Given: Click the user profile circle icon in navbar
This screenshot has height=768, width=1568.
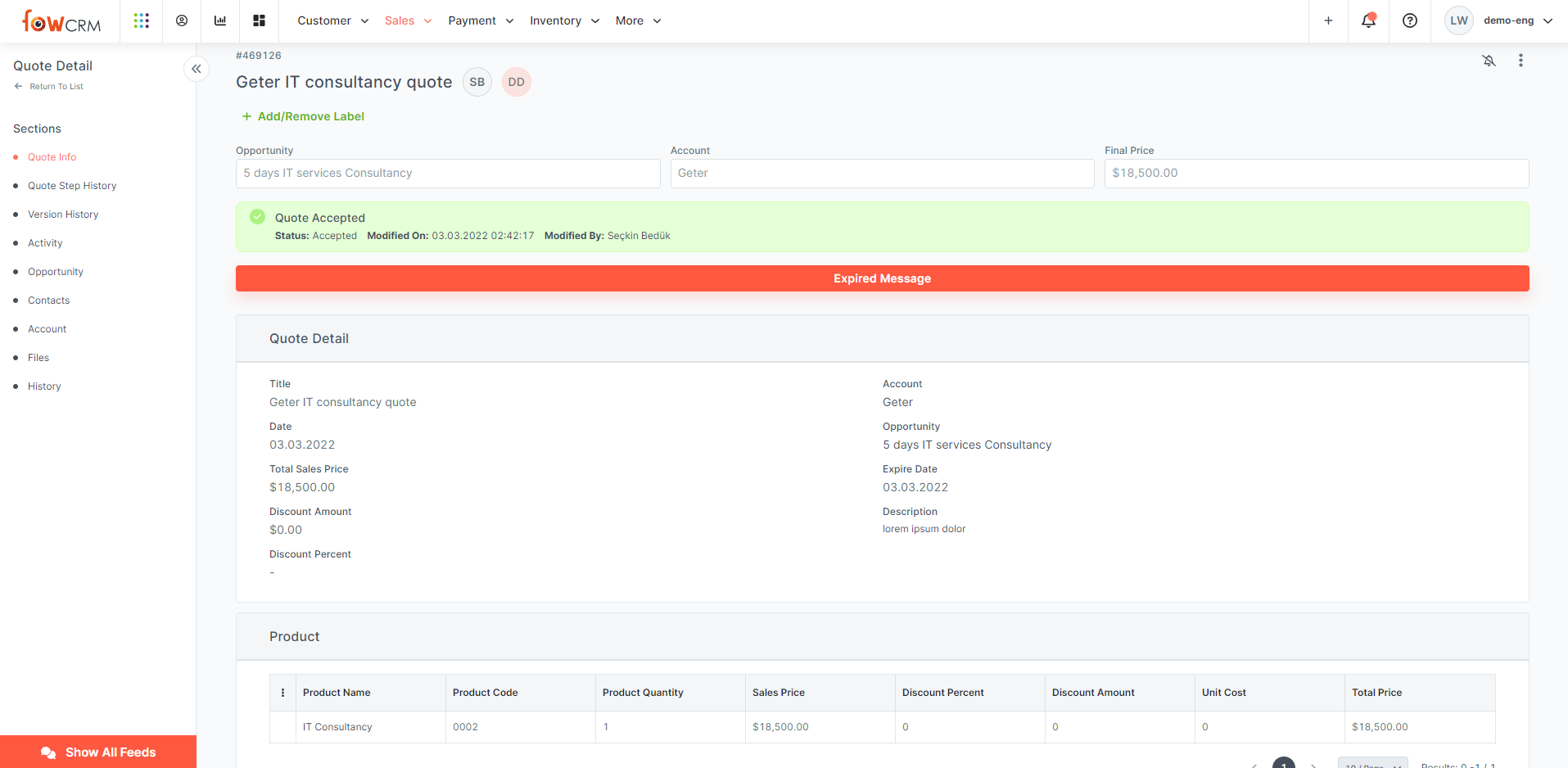Looking at the screenshot, I should [x=182, y=20].
